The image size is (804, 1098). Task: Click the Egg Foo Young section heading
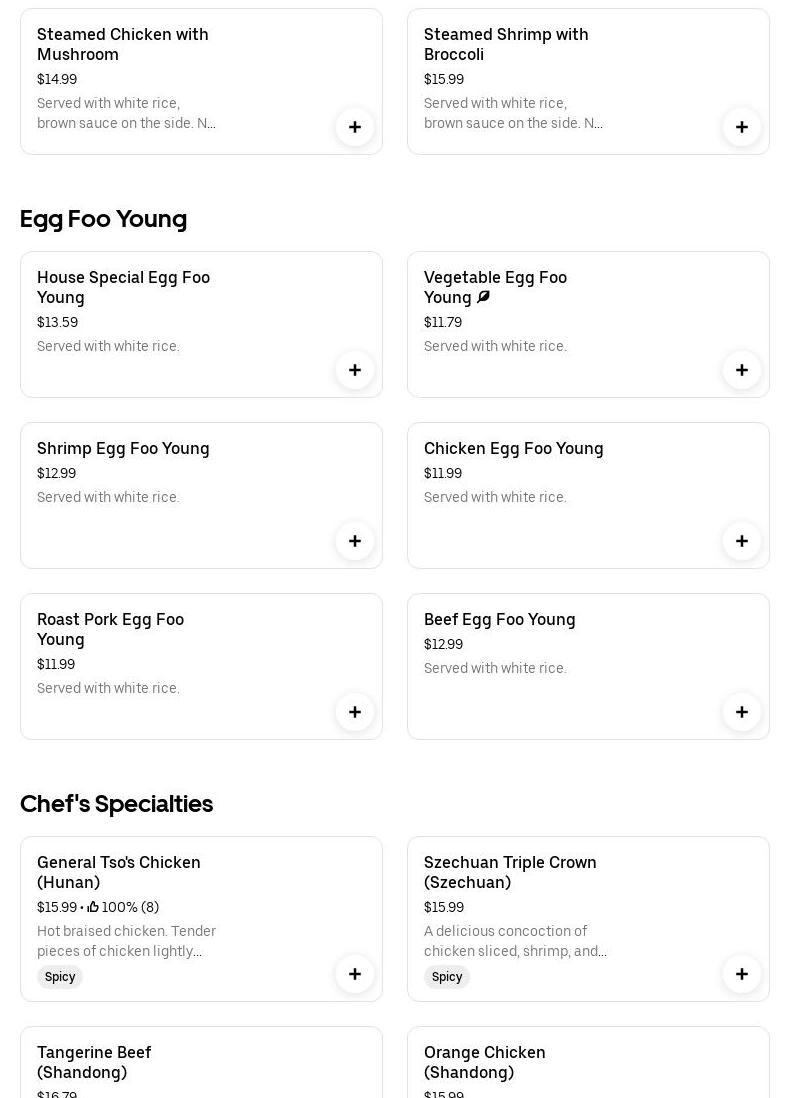tap(104, 218)
